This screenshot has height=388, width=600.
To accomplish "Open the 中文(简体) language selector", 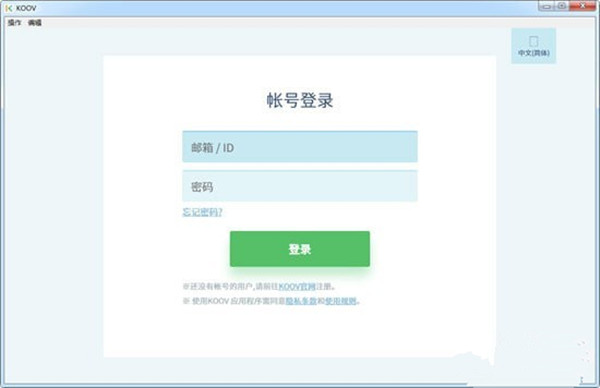I will coord(533,46).
